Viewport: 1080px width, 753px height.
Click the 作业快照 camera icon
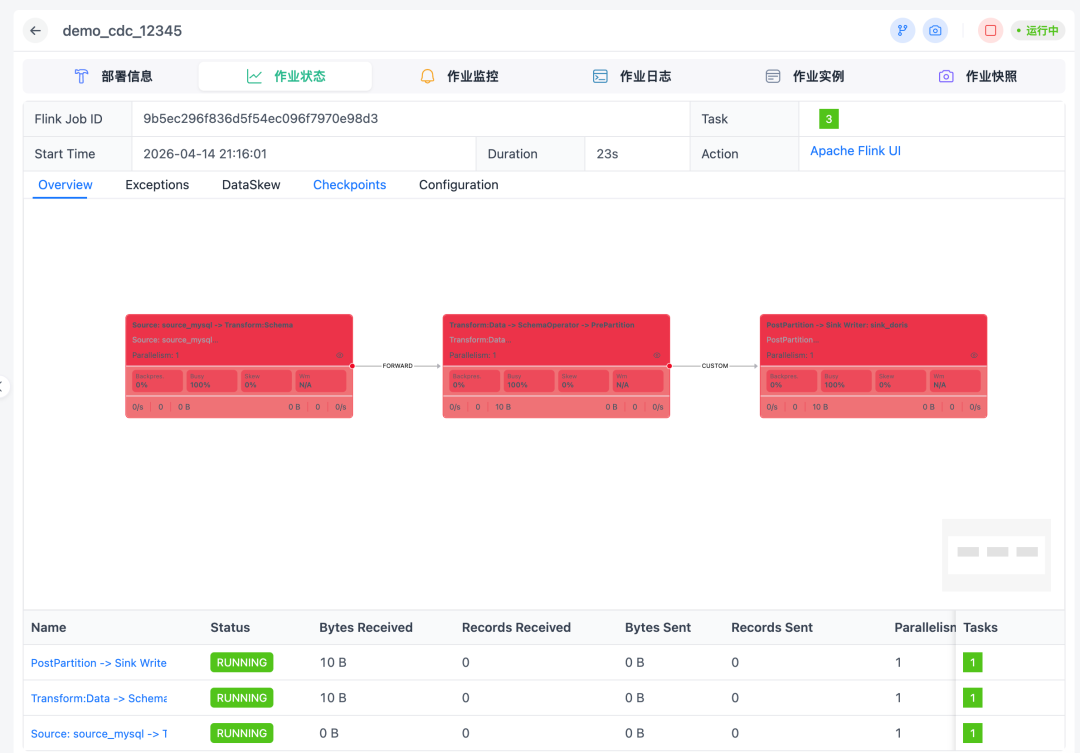click(946, 76)
